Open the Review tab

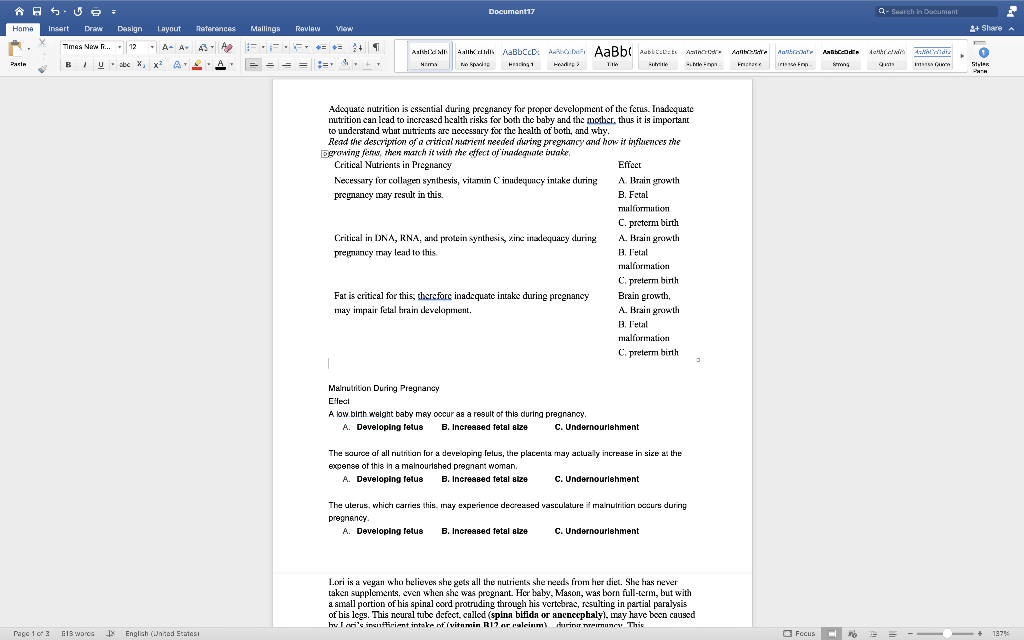coord(308,29)
